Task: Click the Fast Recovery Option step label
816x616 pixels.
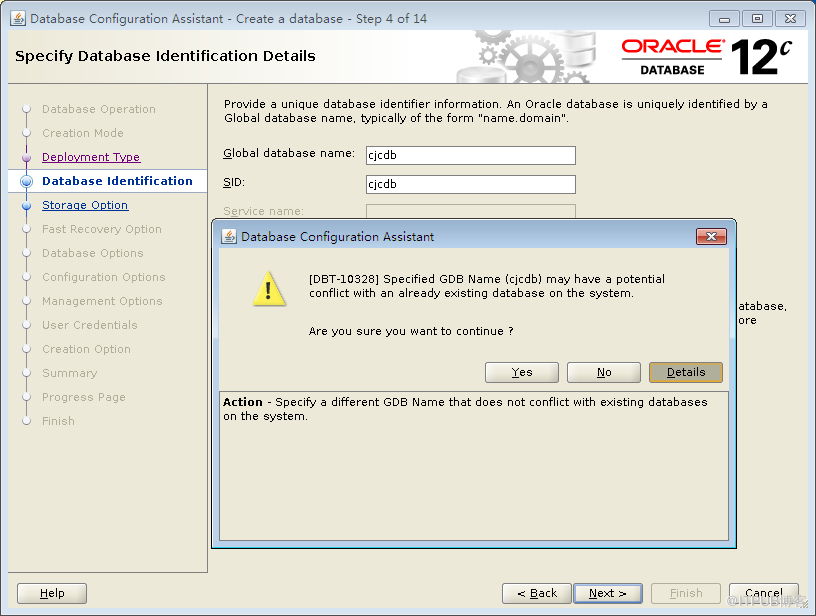Action: tap(102, 229)
